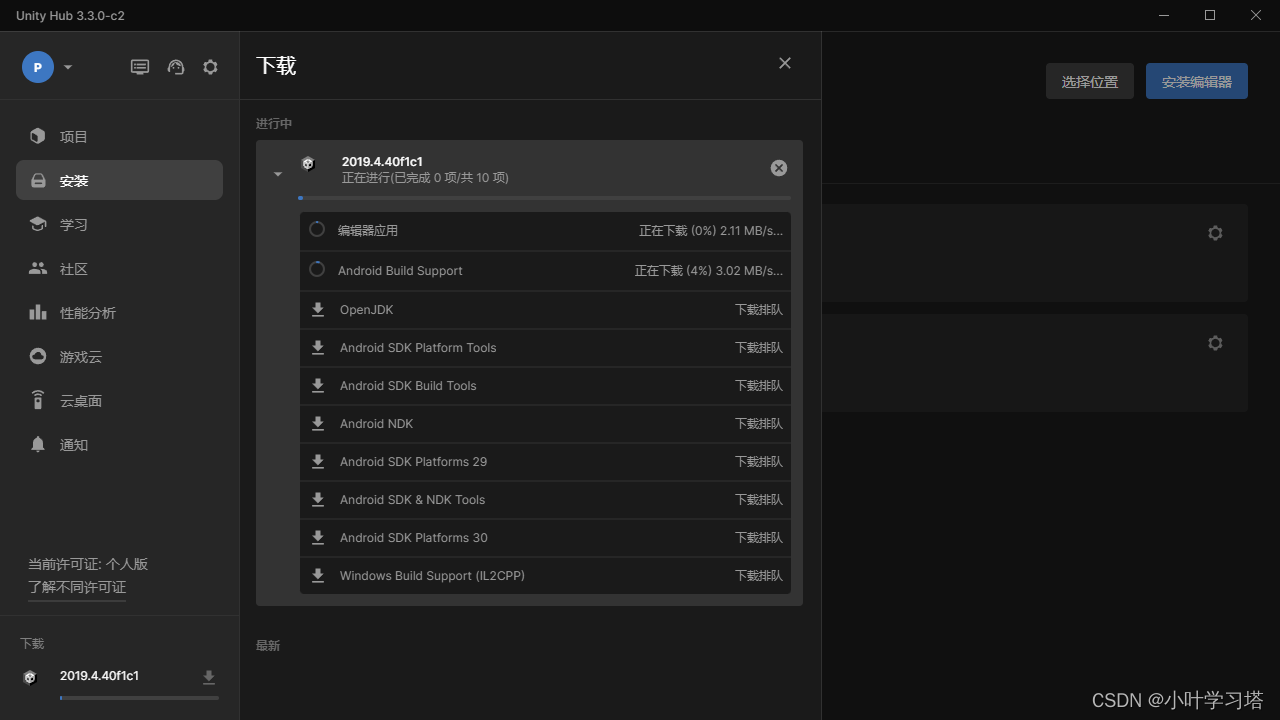
Task: Click the 编辑器应用 row label
Action: (x=368, y=230)
